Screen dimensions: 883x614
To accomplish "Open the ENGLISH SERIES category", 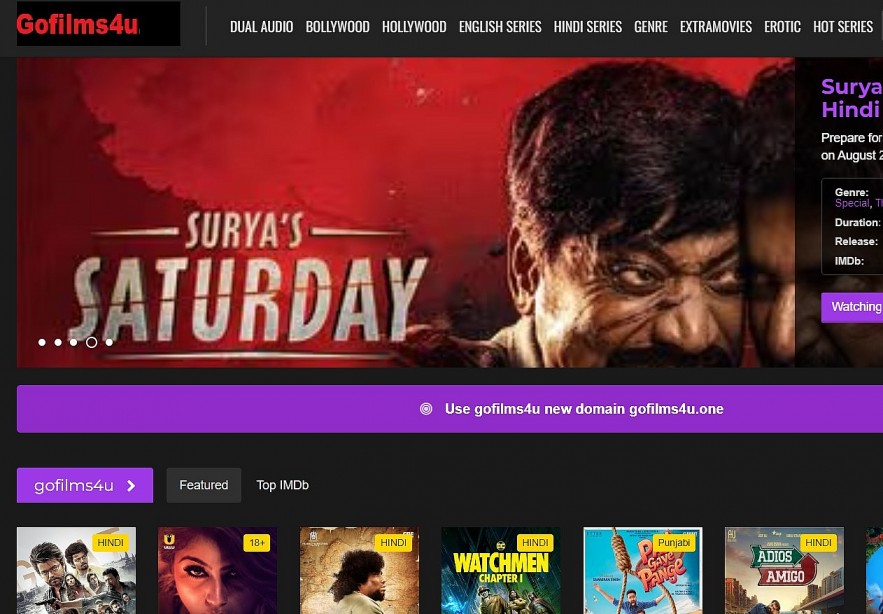I will click(500, 27).
